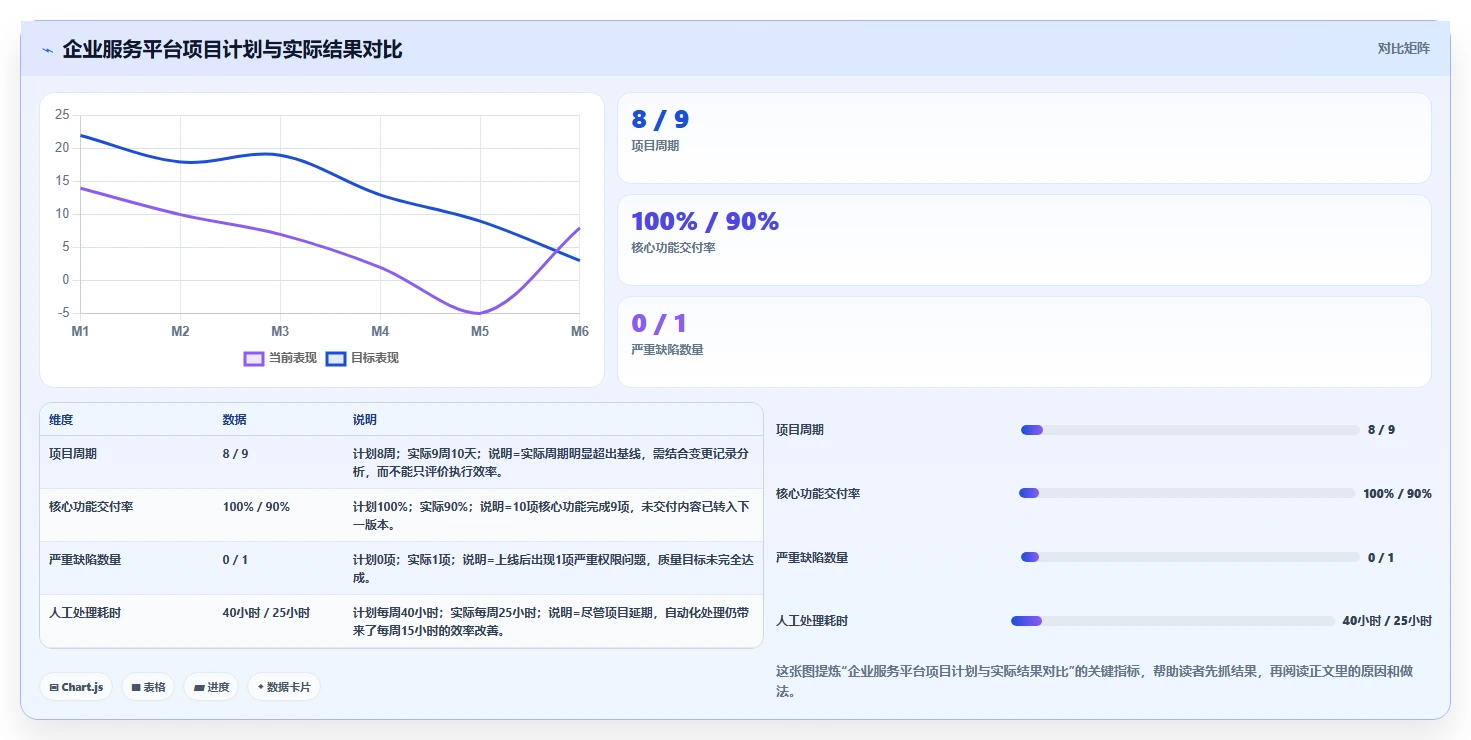Click the 数据 column header in the table

pyautogui.click(x=234, y=420)
